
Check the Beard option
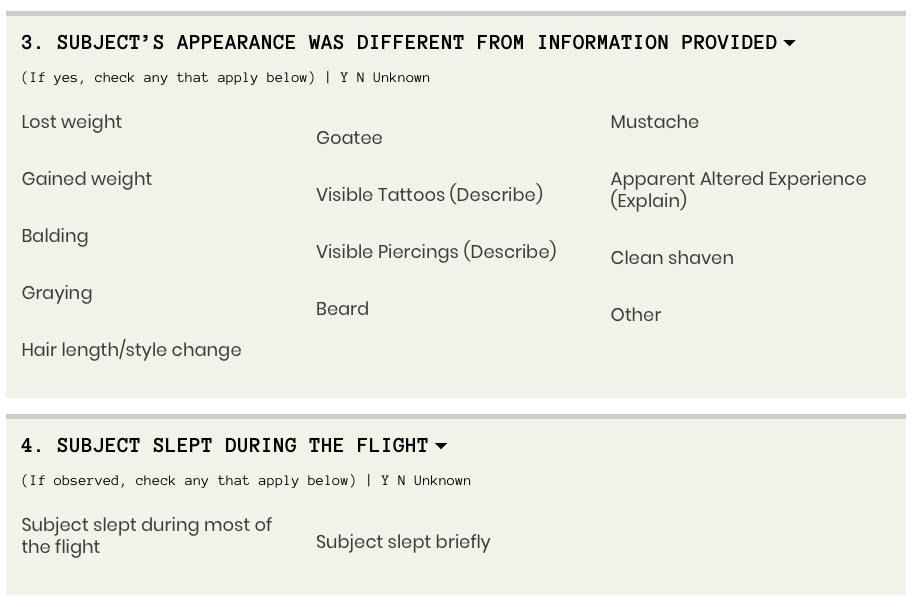[x=342, y=309]
